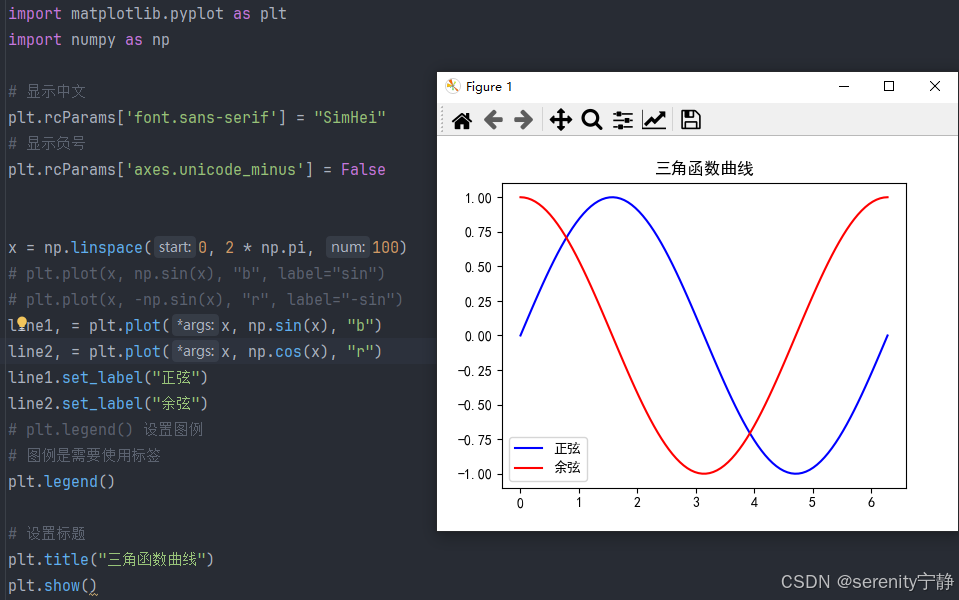Click line1.set_label method call
This screenshot has height=600, width=959.
tap(75, 377)
